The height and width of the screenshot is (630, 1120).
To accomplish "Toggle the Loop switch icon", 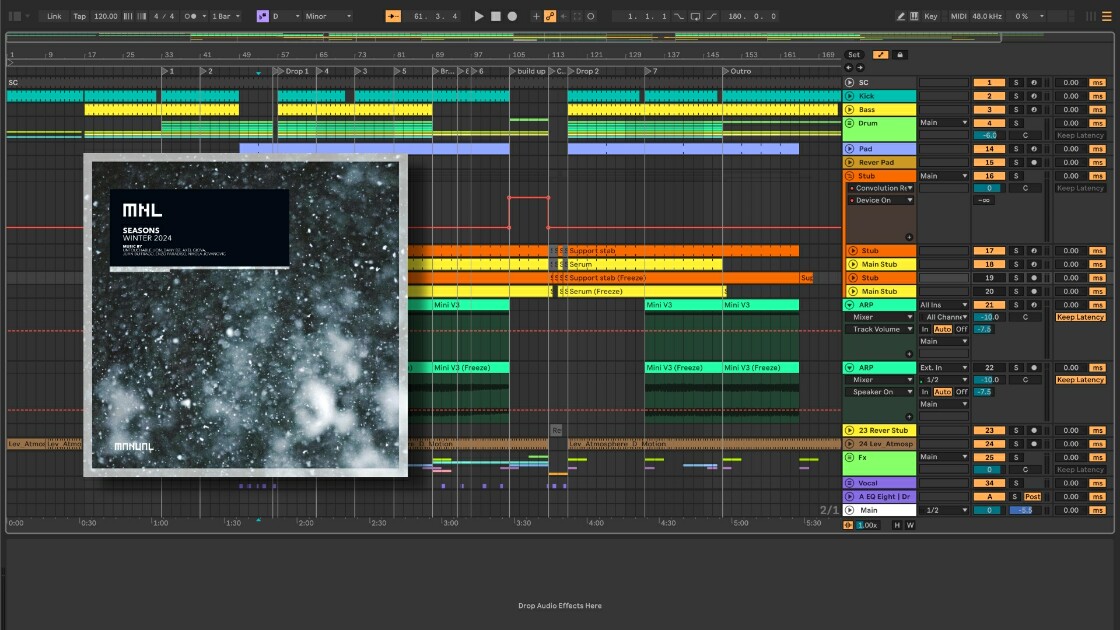I will (x=695, y=16).
